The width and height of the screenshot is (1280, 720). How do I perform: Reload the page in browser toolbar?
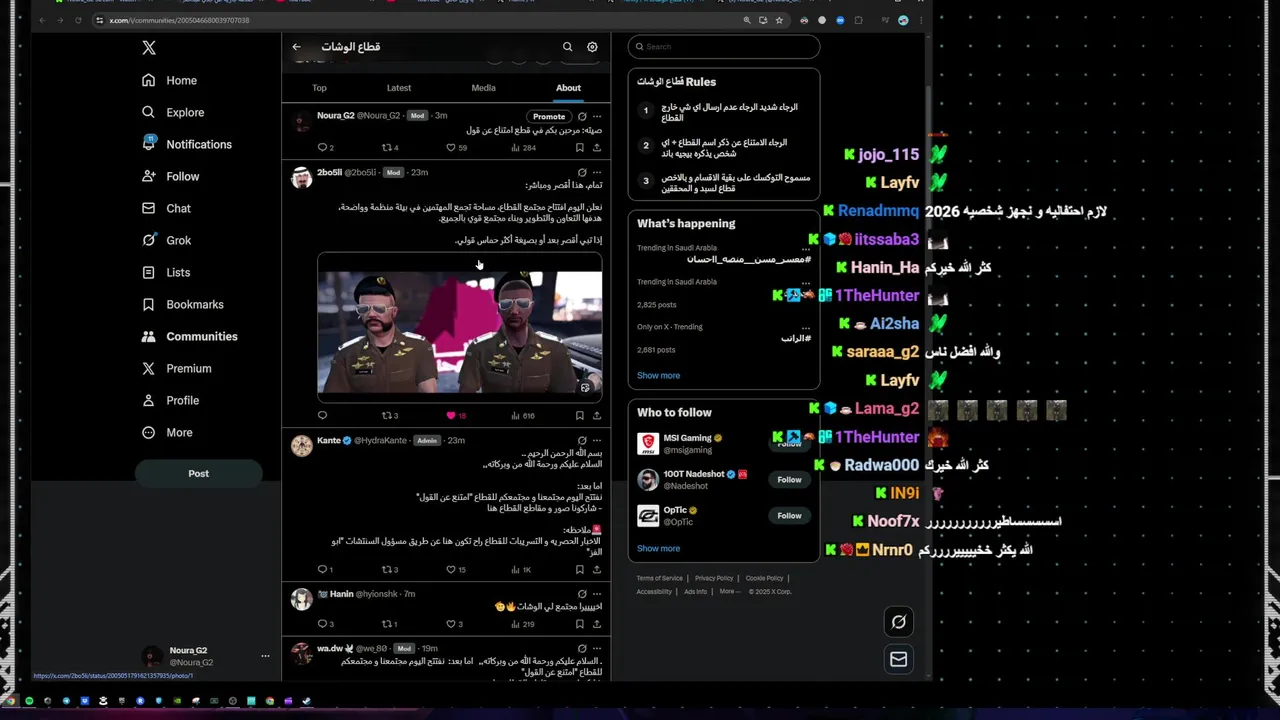[x=78, y=20]
